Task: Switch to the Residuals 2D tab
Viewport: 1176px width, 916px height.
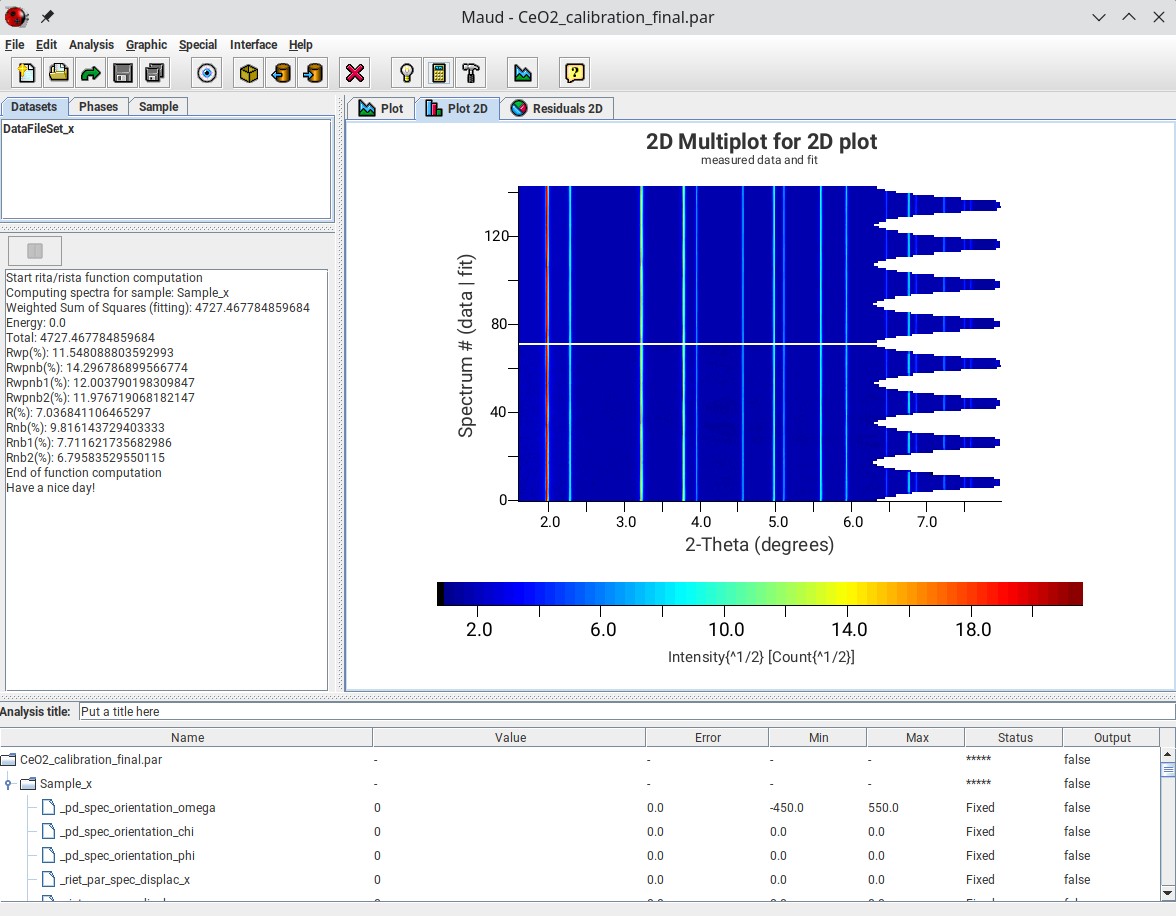Action: (556, 108)
